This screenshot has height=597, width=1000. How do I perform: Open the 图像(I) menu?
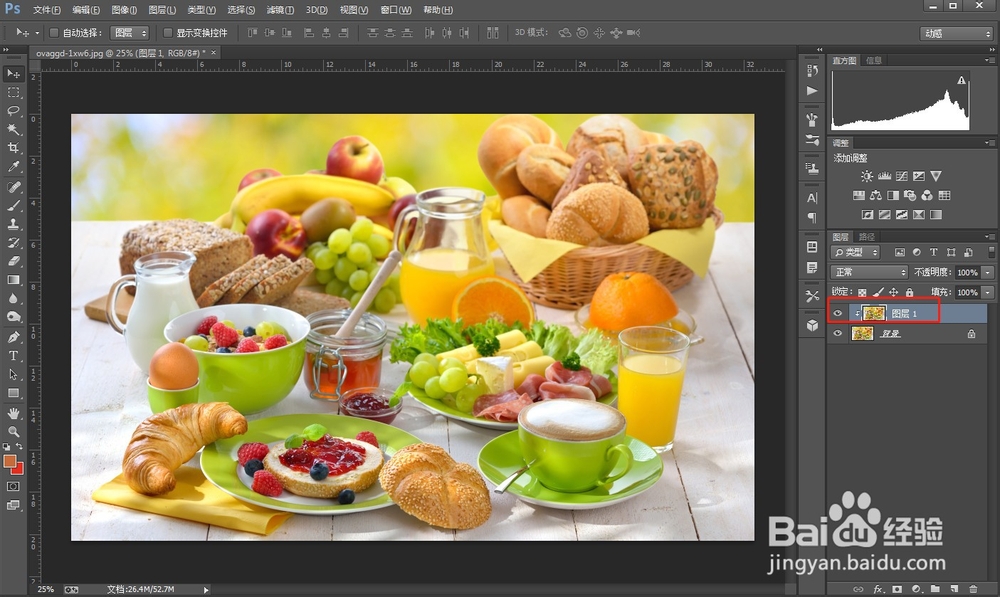(124, 10)
